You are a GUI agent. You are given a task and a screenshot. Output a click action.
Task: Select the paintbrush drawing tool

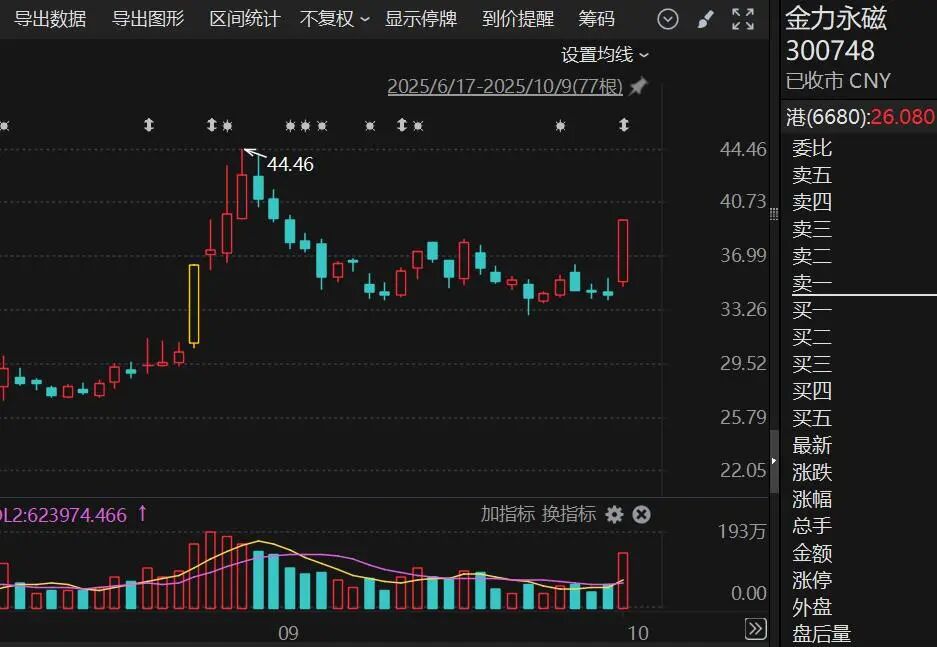705,19
